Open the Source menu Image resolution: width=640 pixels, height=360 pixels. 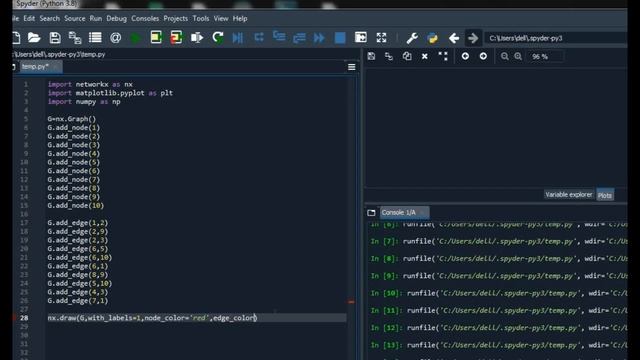[75, 18]
